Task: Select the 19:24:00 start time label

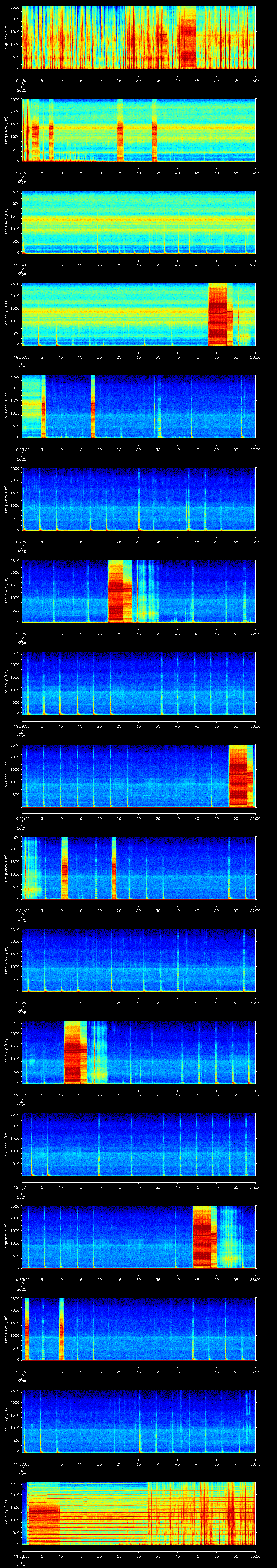Action: point(21,264)
